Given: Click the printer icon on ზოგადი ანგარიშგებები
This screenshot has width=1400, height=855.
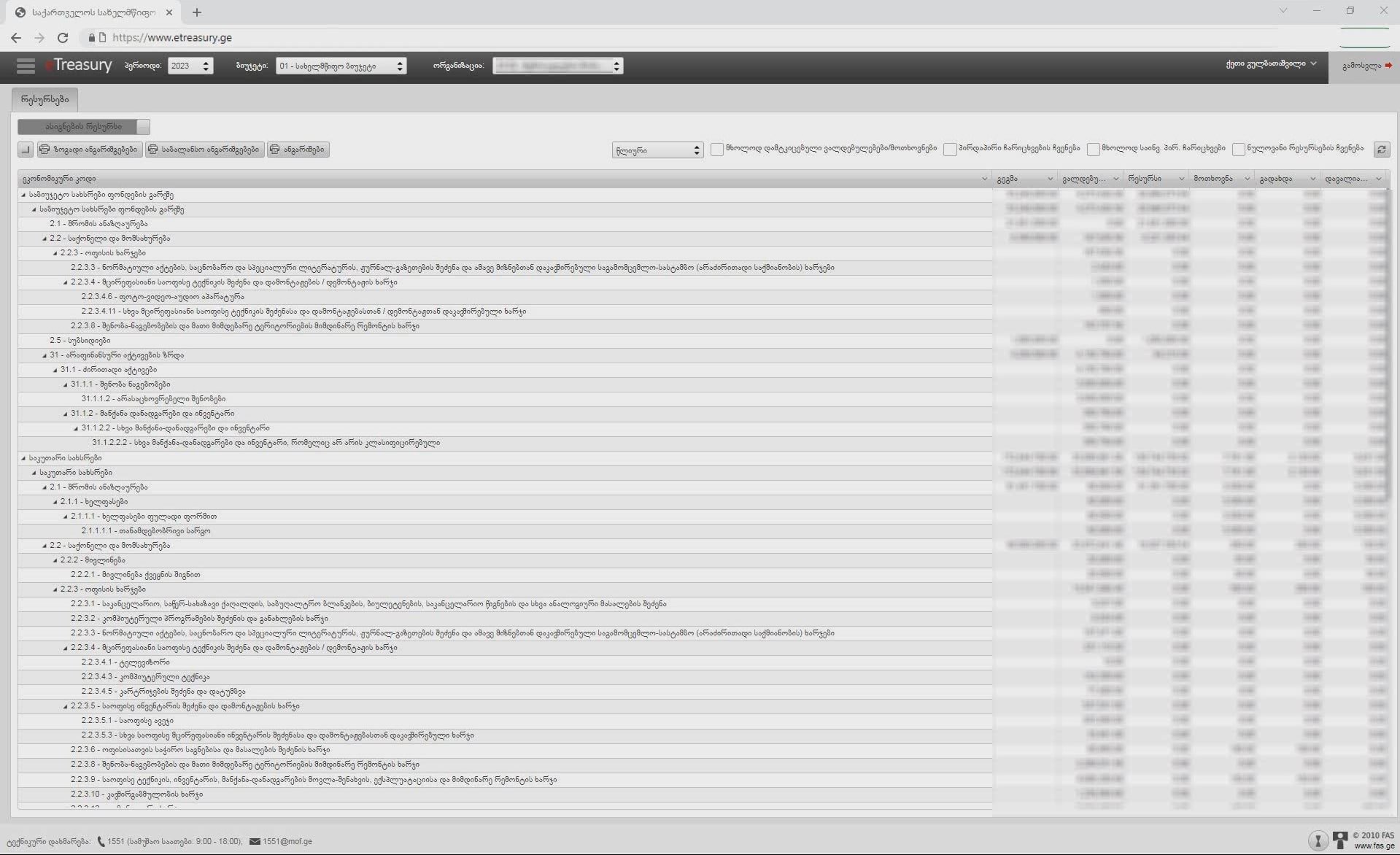Looking at the screenshot, I should tap(45, 150).
